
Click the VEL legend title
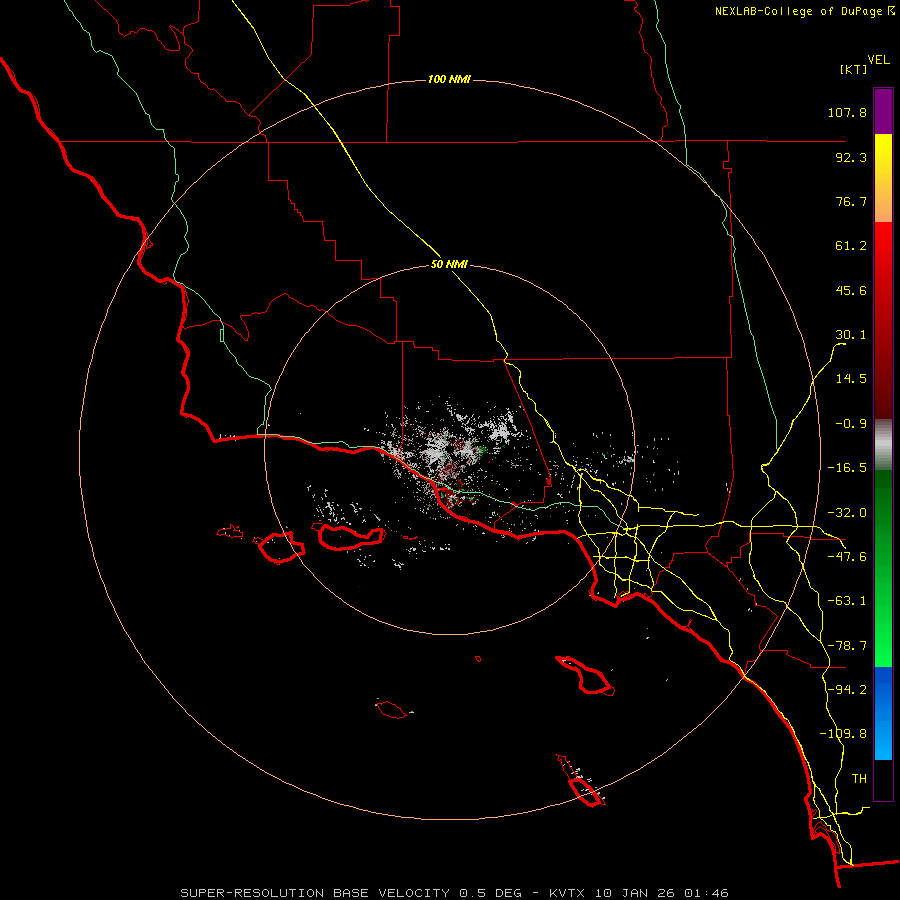[878, 60]
